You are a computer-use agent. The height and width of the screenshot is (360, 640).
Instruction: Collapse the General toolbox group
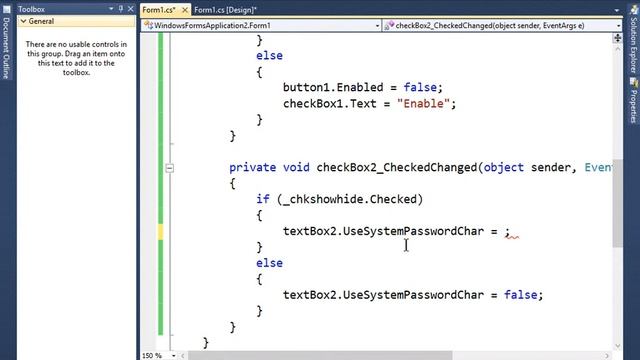coord(24,21)
